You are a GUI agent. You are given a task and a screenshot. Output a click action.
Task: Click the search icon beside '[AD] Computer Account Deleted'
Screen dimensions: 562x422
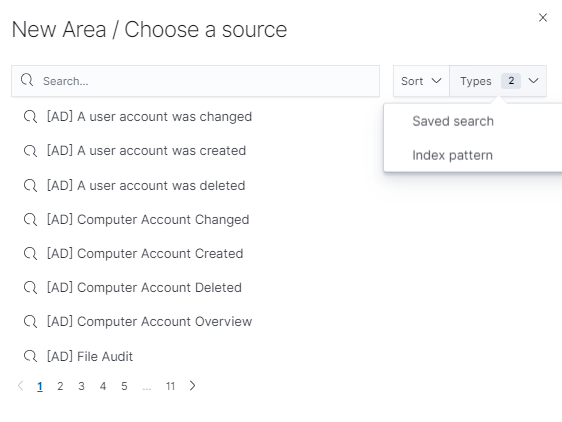[x=30, y=288]
